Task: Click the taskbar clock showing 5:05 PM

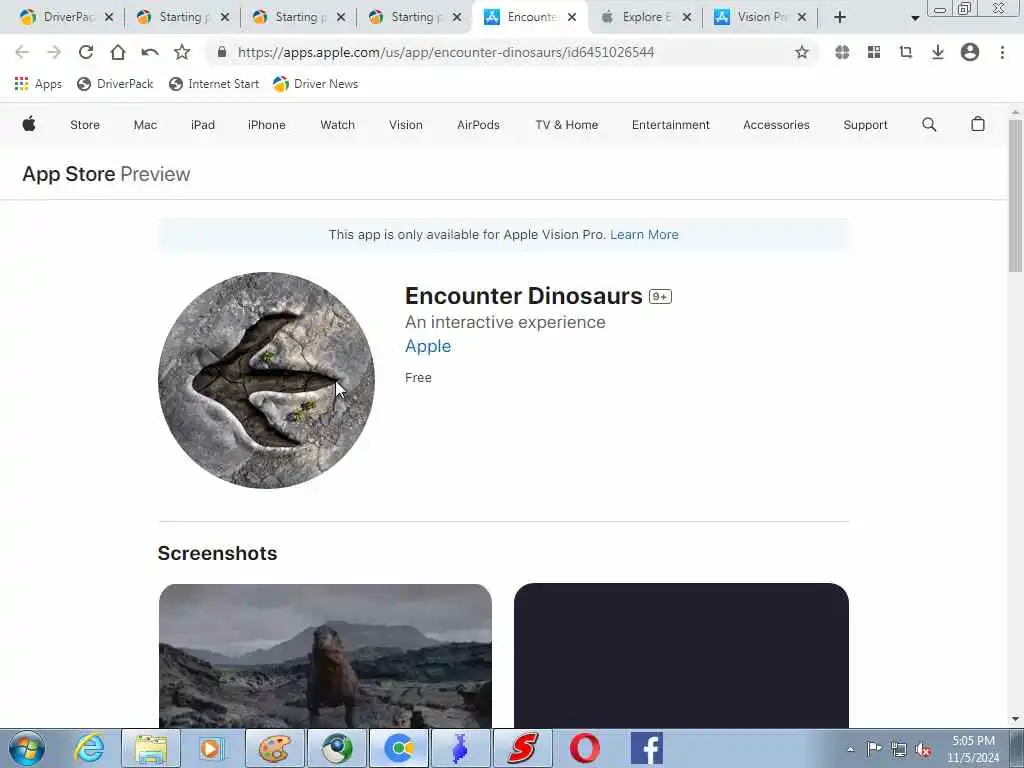Action: pyautogui.click(x=973, y=749)
